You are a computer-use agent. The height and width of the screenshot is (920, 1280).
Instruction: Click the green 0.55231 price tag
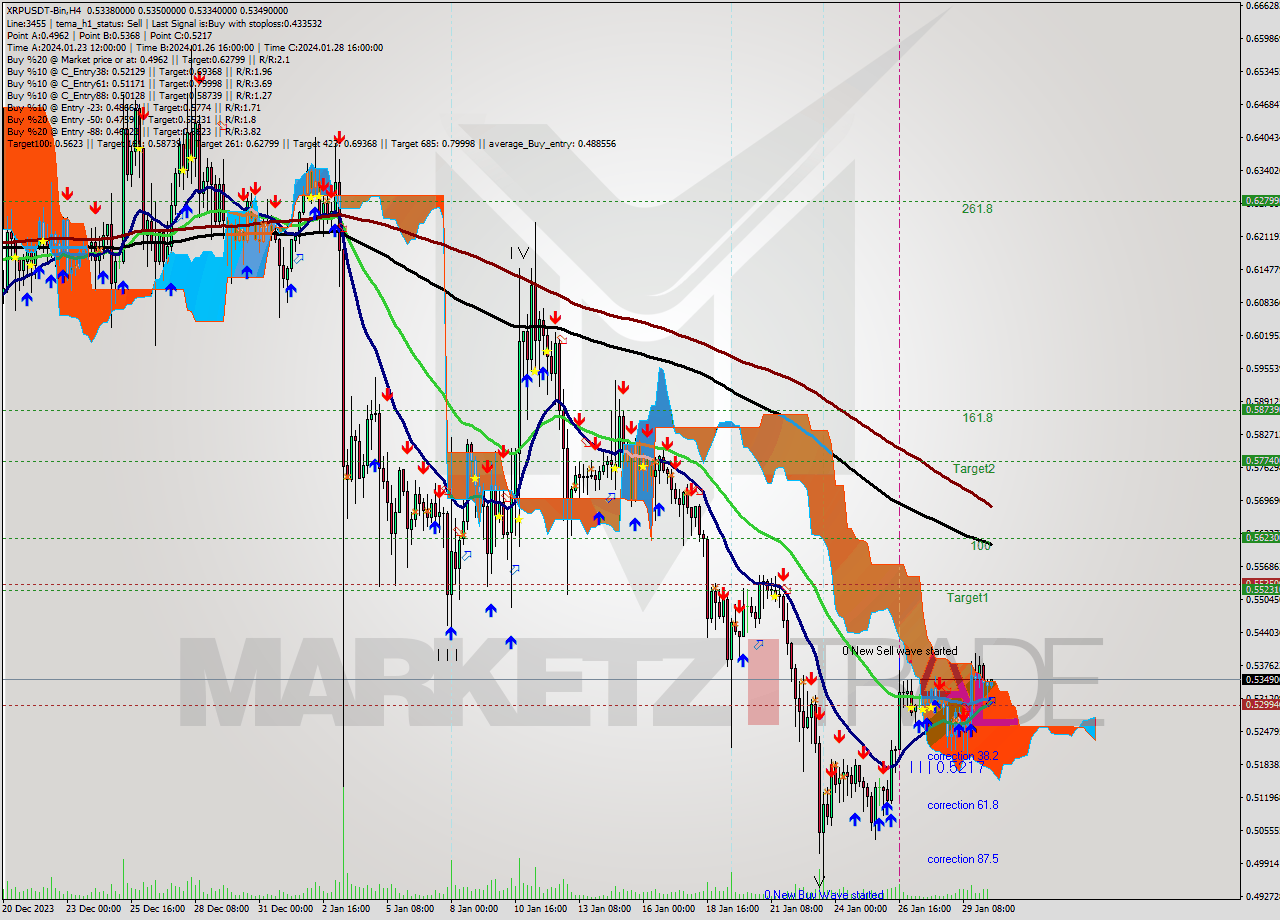[x=1260, y=590]
